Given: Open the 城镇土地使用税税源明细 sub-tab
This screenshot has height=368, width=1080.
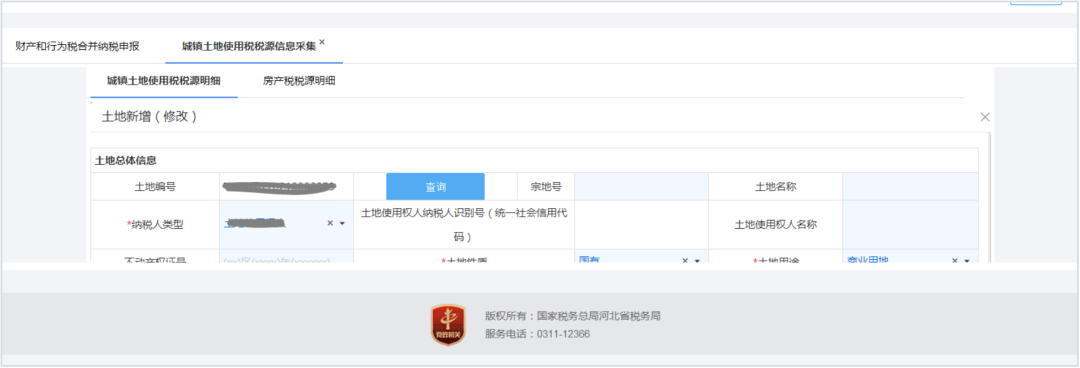Looking at the screenshot, I should click(164, 81).
